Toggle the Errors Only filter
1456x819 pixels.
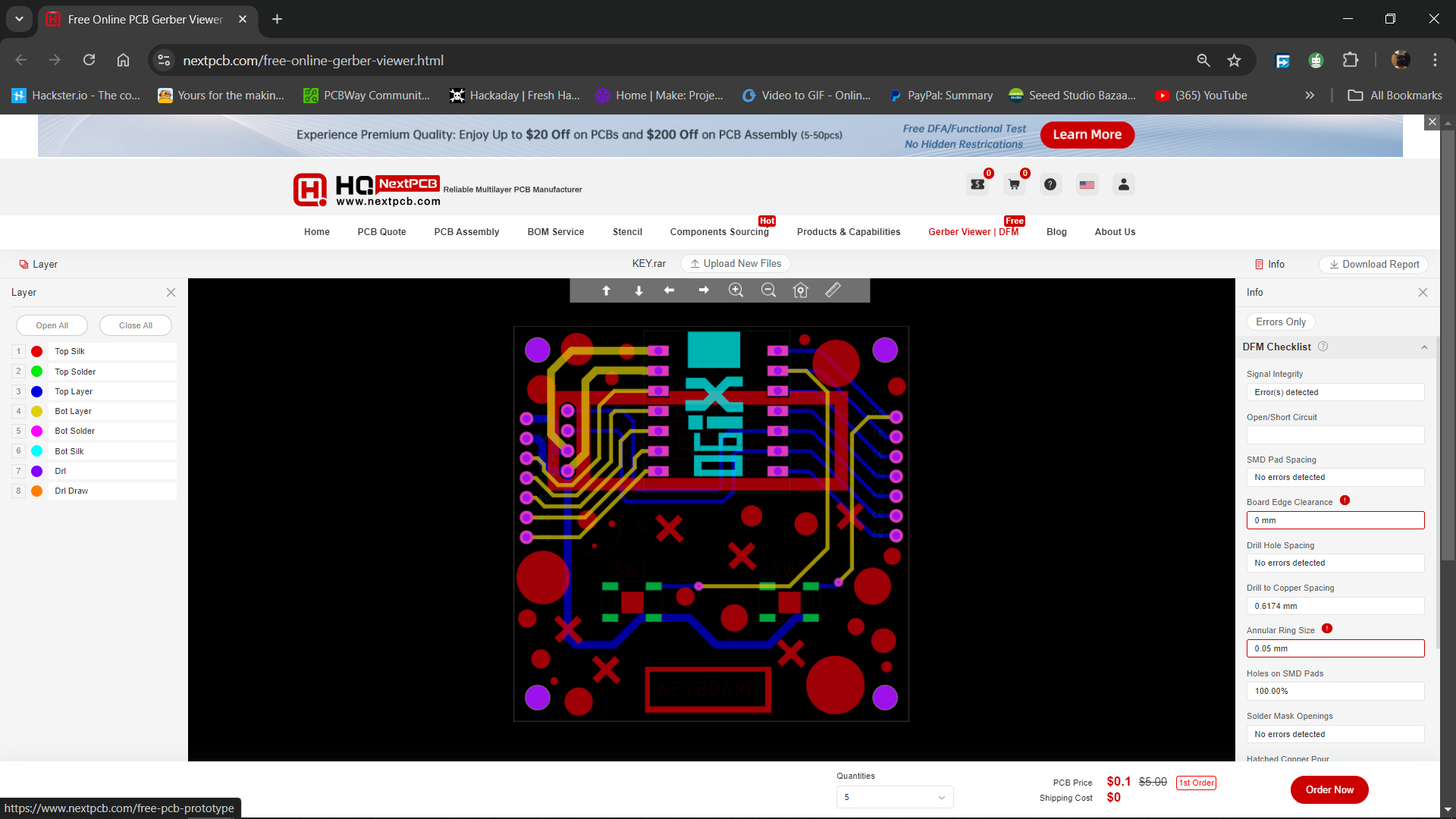click(1280, 322)
